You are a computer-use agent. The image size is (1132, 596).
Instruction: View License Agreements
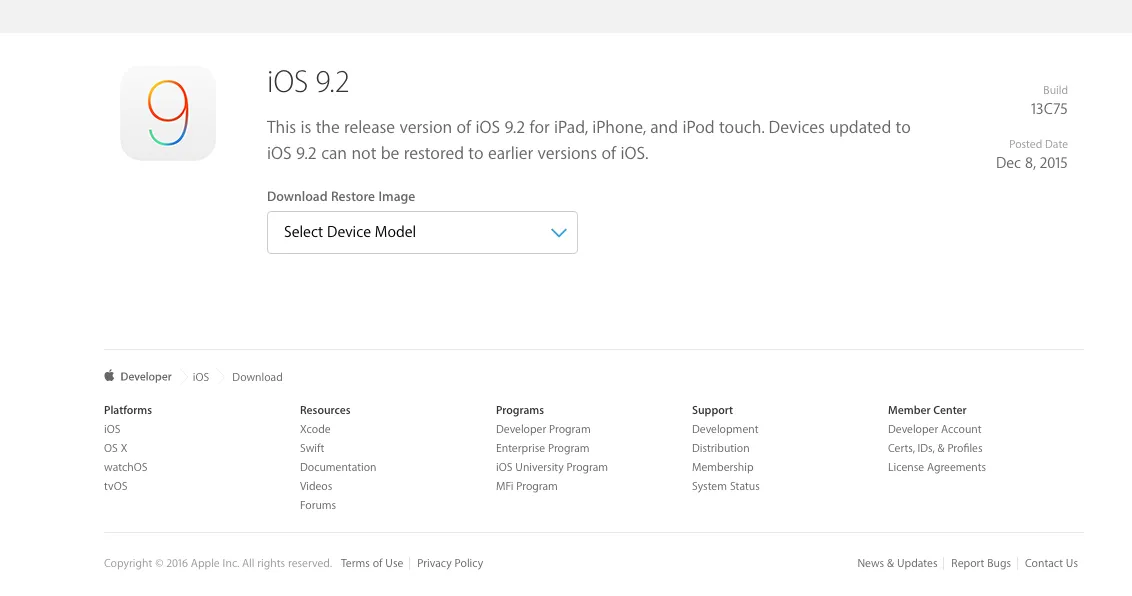936,467
